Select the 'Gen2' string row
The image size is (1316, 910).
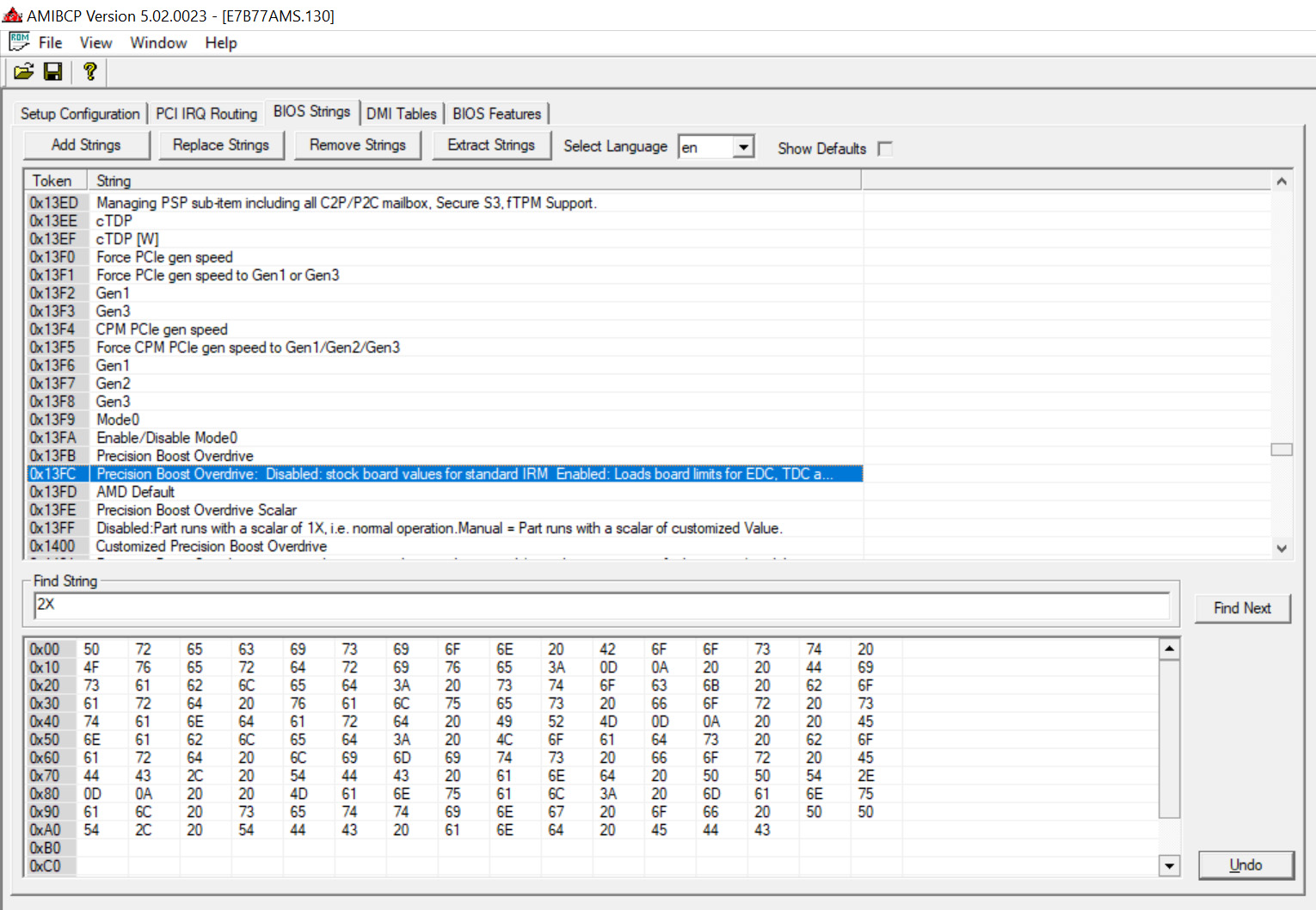(445, 384)
